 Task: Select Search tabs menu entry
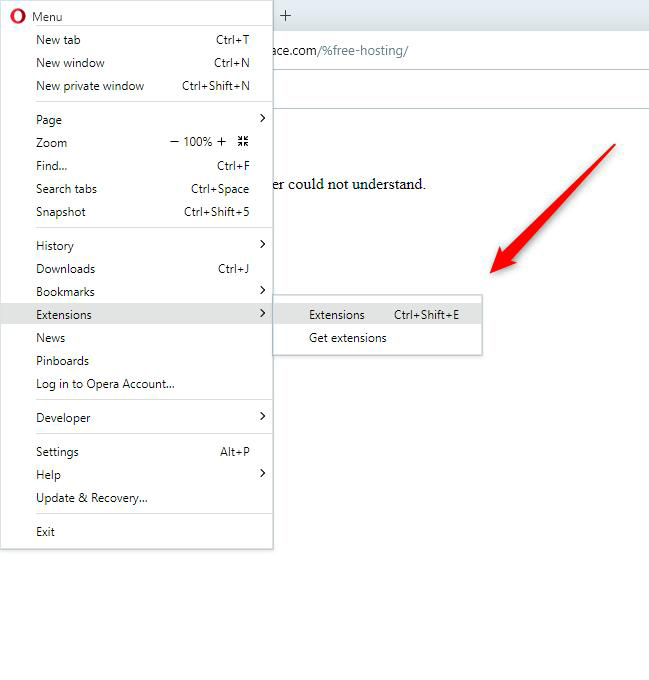(x=137, y=189)
